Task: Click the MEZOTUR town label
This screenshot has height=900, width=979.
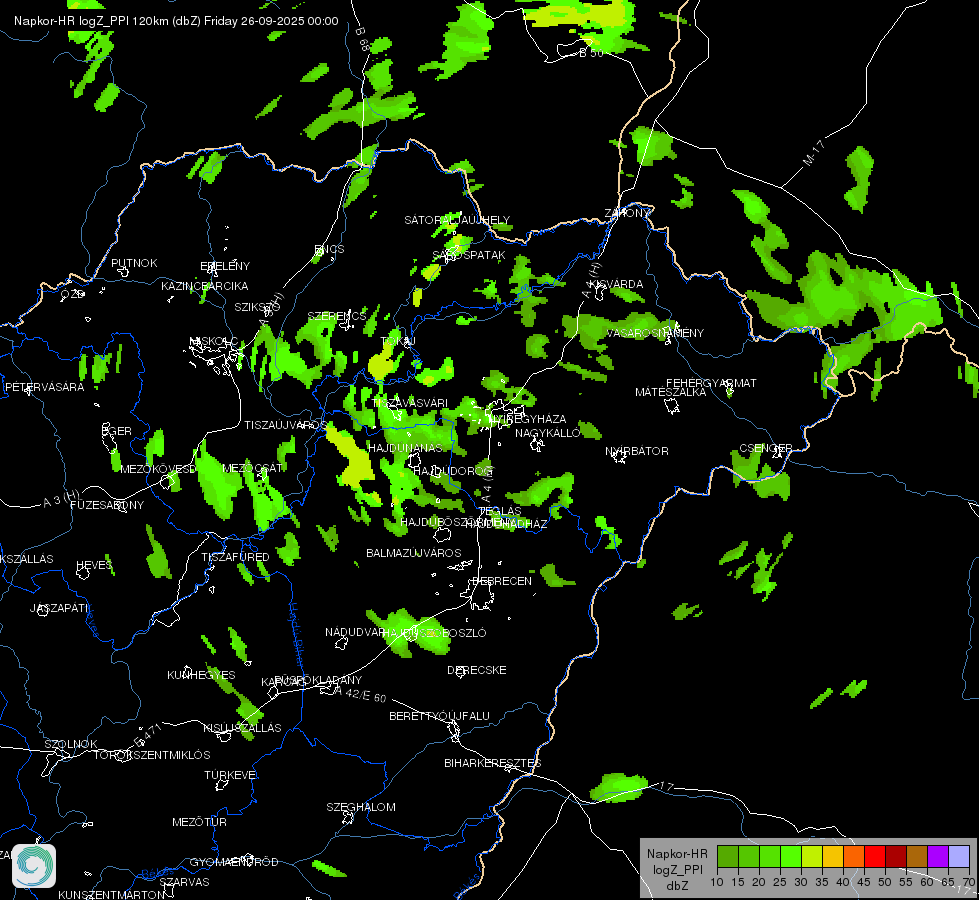Action: tap(199, 822)
